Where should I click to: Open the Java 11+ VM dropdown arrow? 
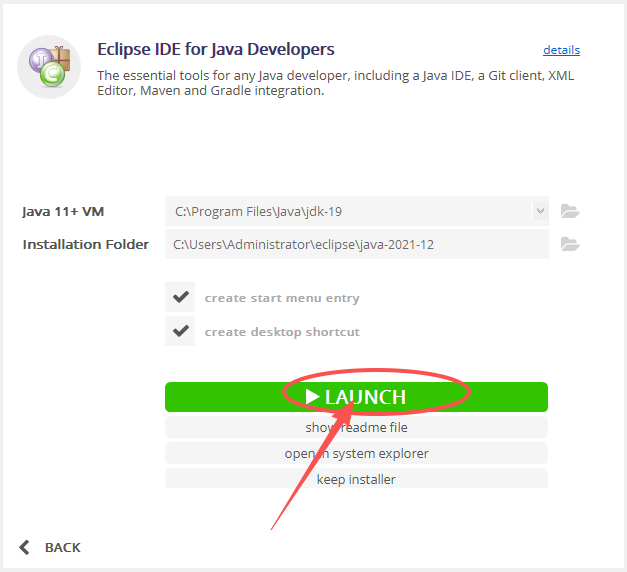point(540,211)
